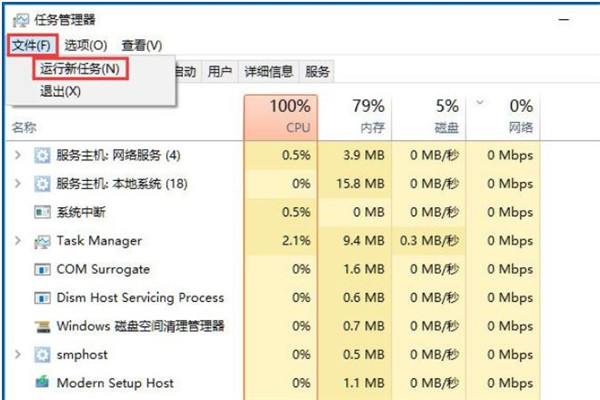
Task: Click the Dism Host Servicing Process icon
Action: [x=42, y=298]
